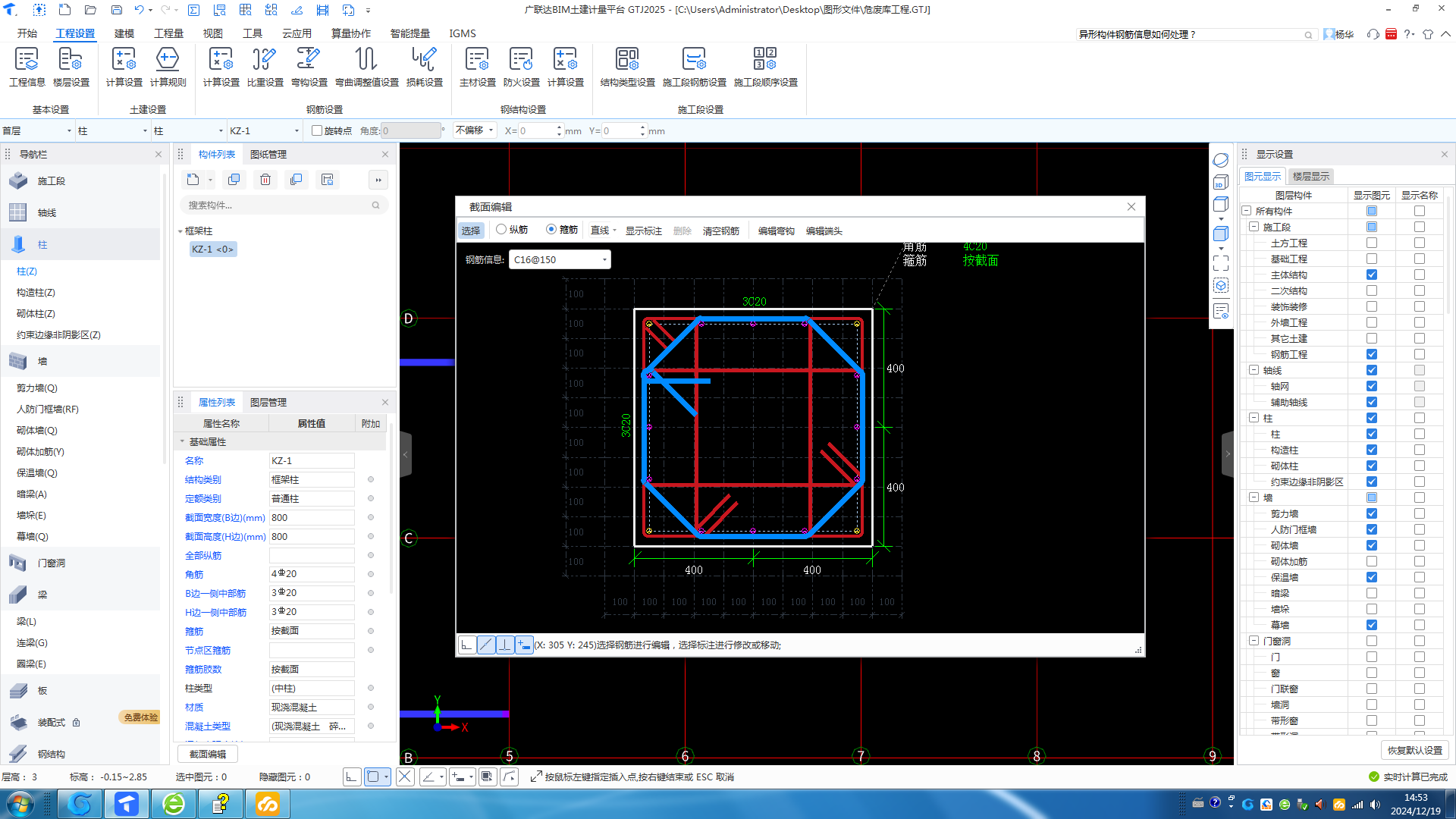Open 计算规则 calculation rules
This screenshot has height=819, width=1456.
pyautogui.click(x=168, y=67)
